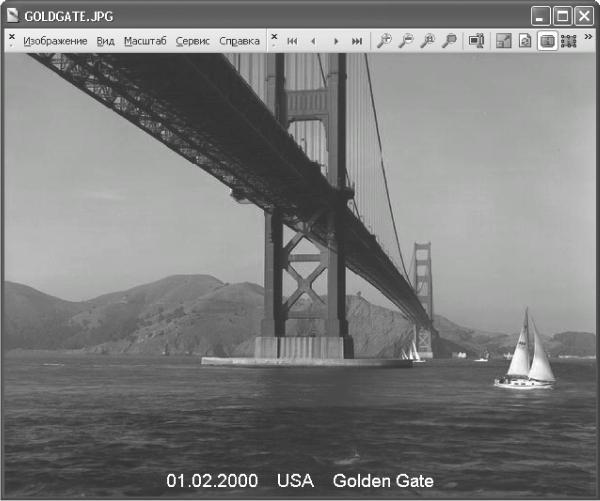Open the Справка menu
600x501 pixels.
click(240, 41)
